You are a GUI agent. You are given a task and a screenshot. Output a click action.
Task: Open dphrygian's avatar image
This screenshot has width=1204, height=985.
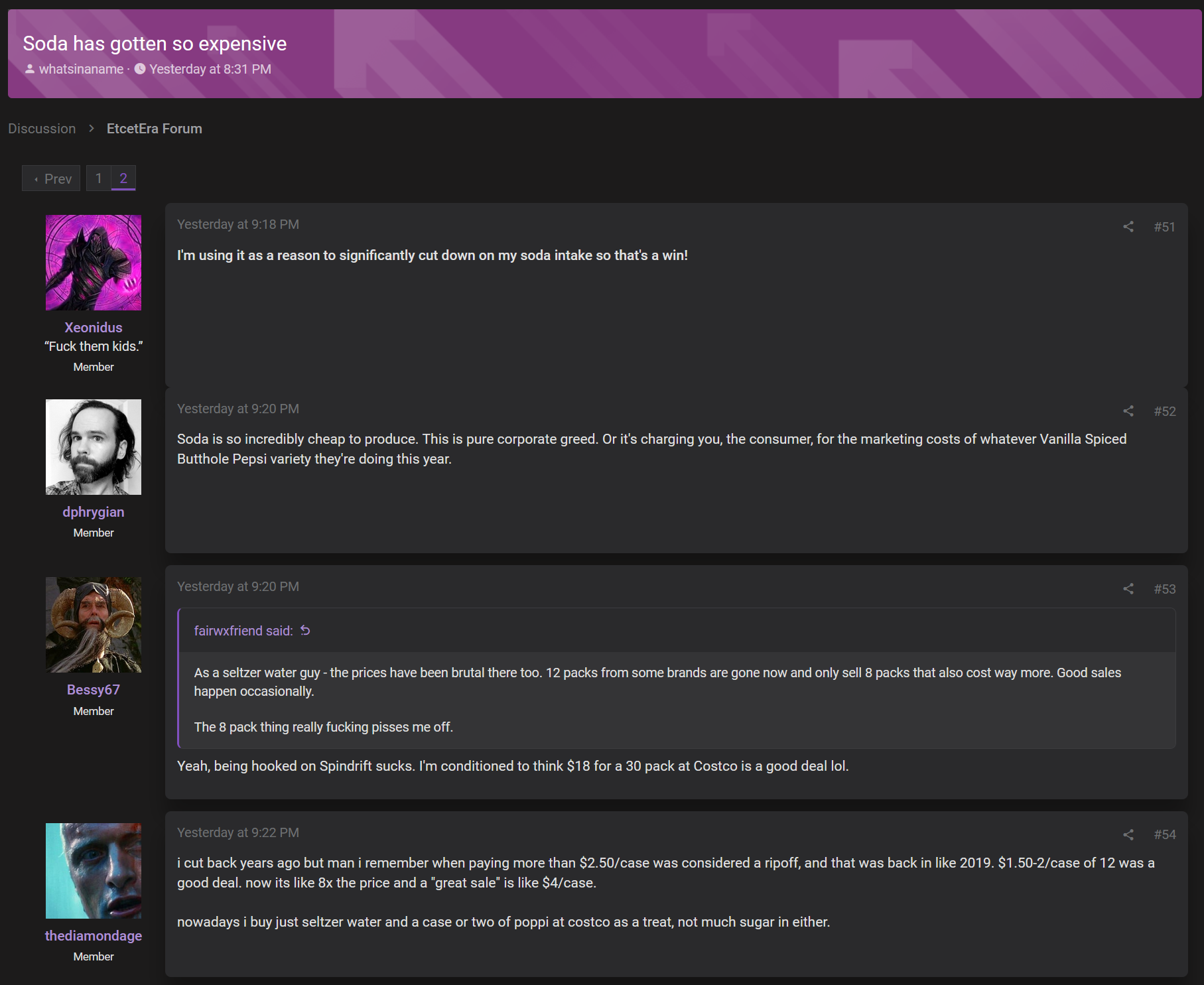point(94,447)
